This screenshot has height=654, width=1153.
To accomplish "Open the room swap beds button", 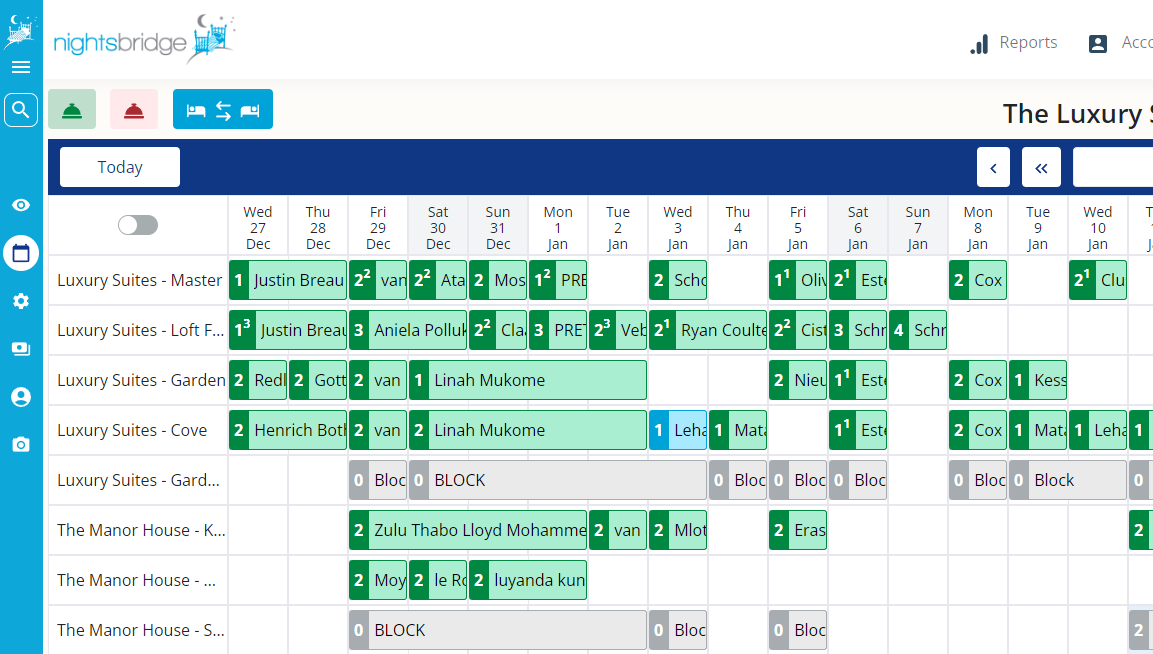I will point(223,110).
